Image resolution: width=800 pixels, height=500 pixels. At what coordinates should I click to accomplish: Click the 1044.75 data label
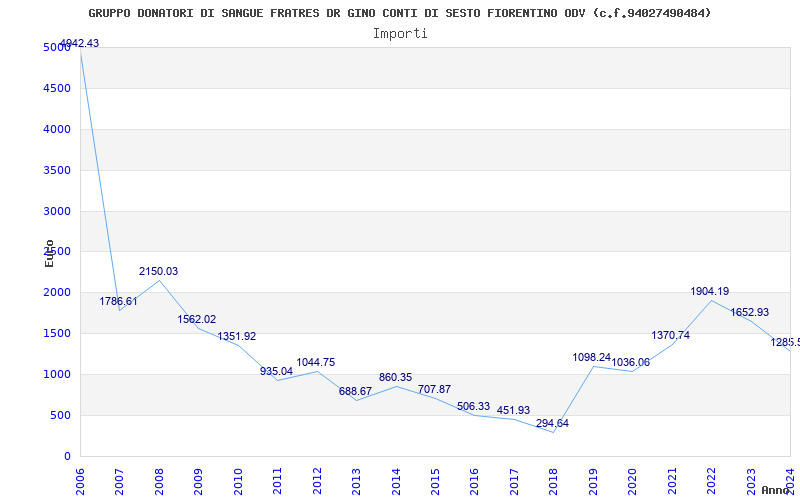point(316,362)
